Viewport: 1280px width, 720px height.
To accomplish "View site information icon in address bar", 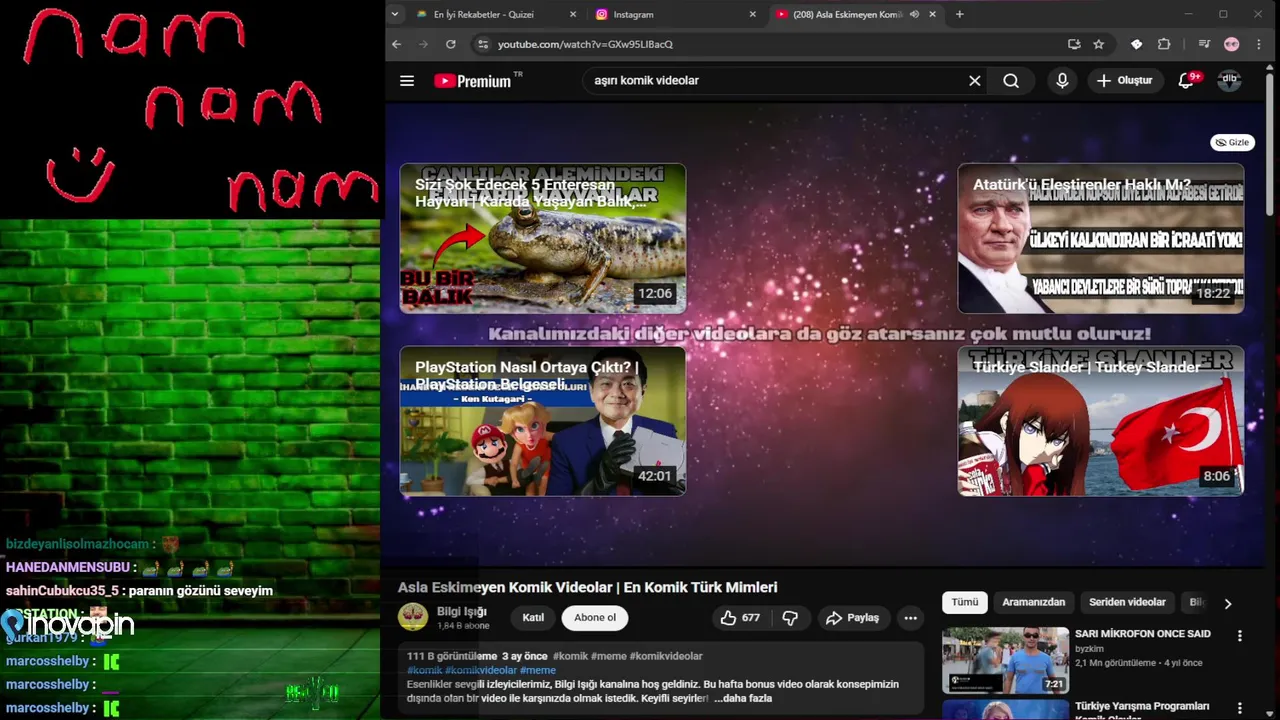I will click(483, 44).
